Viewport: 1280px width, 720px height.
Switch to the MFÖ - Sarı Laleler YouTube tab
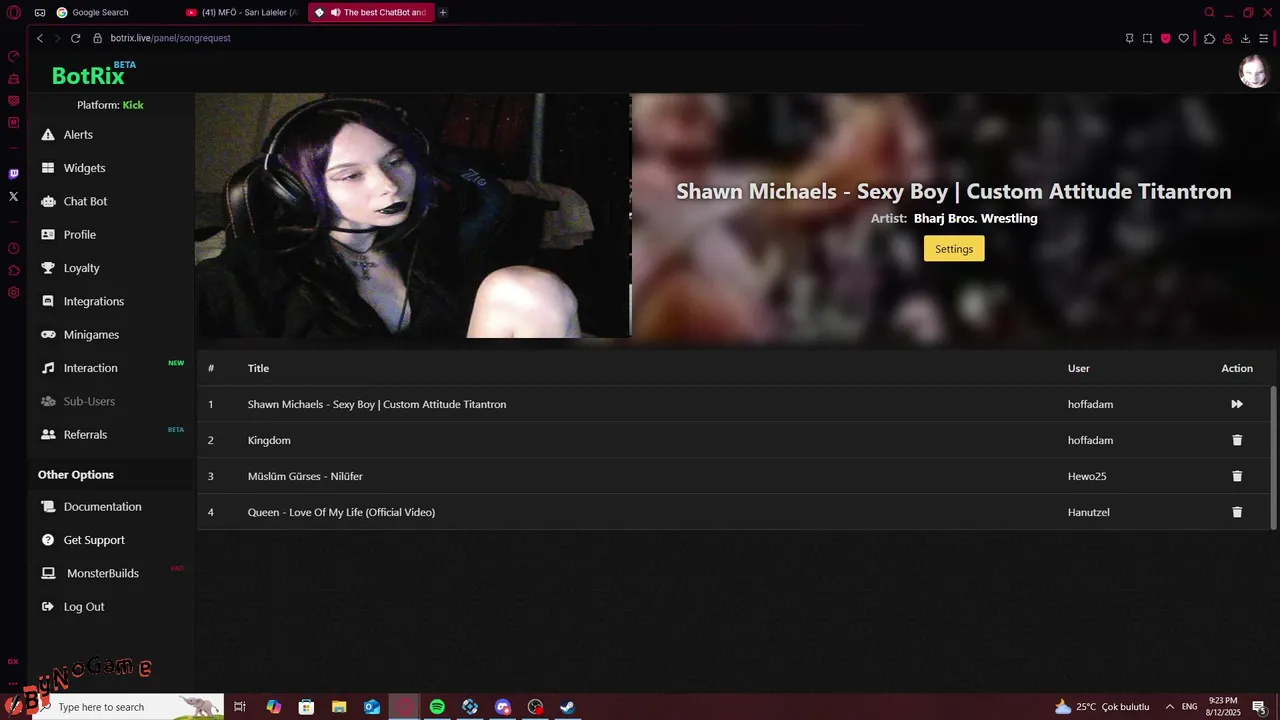[x=242, y=12]
